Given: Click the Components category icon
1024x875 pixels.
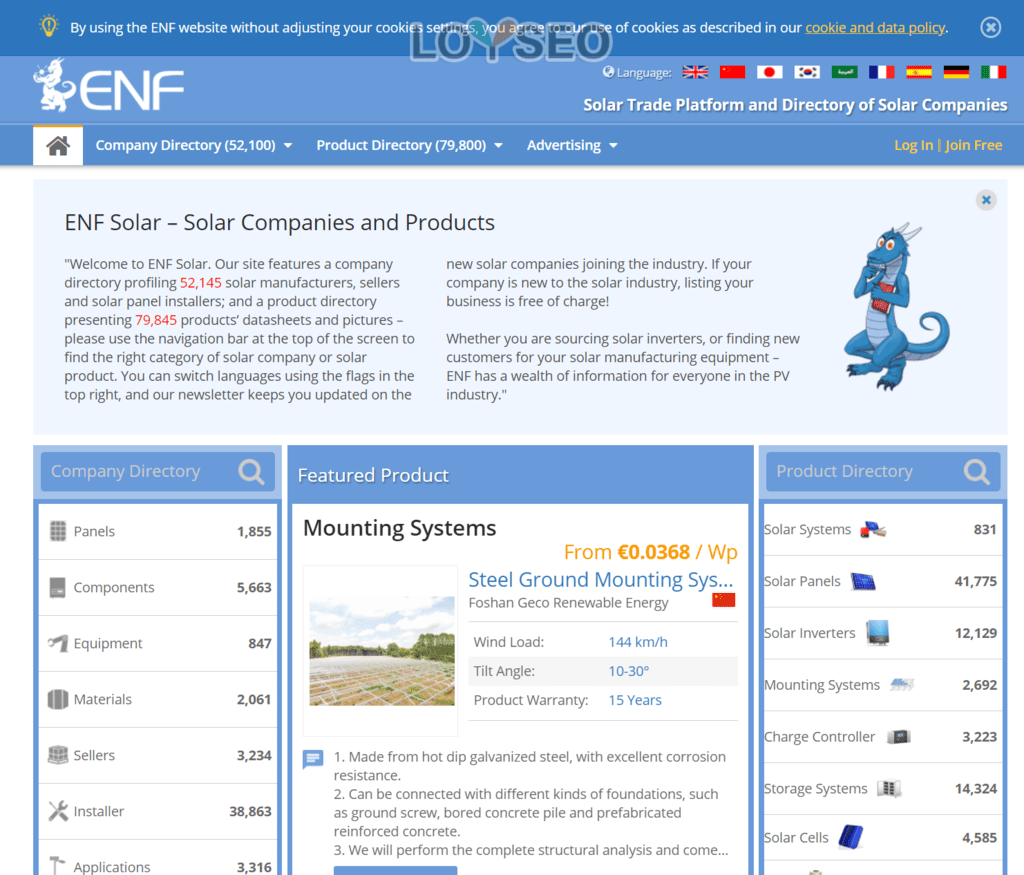Looking at the screenshot, I should pyautogui.click(x=57, y=587).
